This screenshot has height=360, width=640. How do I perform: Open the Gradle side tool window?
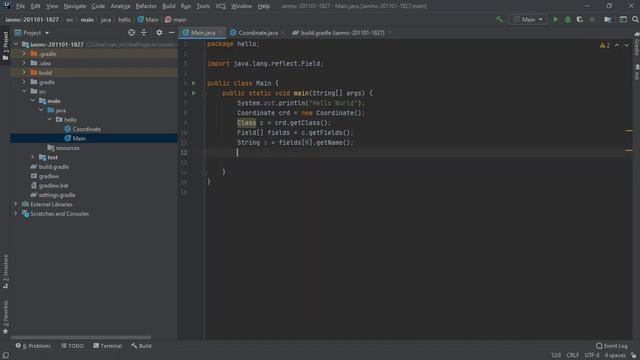pos(636,45)
